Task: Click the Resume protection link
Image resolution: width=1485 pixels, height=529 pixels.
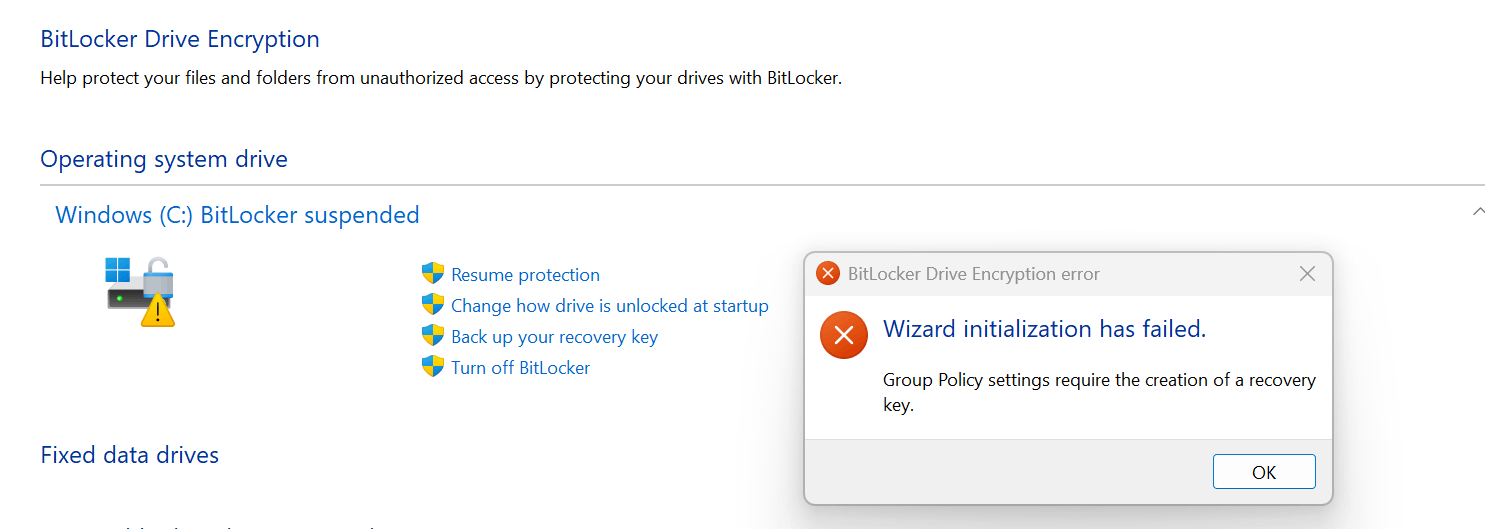Action: click(525, 275)
